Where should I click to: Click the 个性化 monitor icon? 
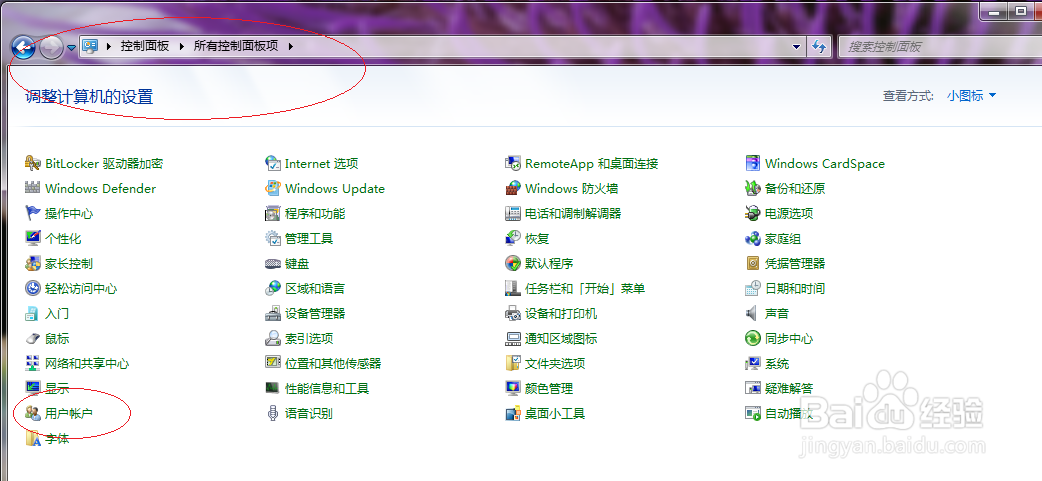(33, 239)
